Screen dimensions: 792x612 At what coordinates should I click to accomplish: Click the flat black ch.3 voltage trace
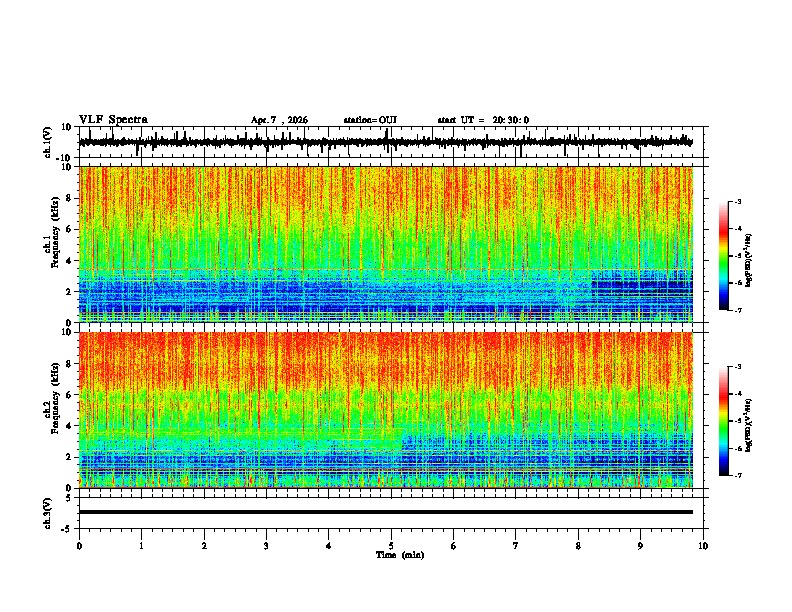tap(386, 512)
